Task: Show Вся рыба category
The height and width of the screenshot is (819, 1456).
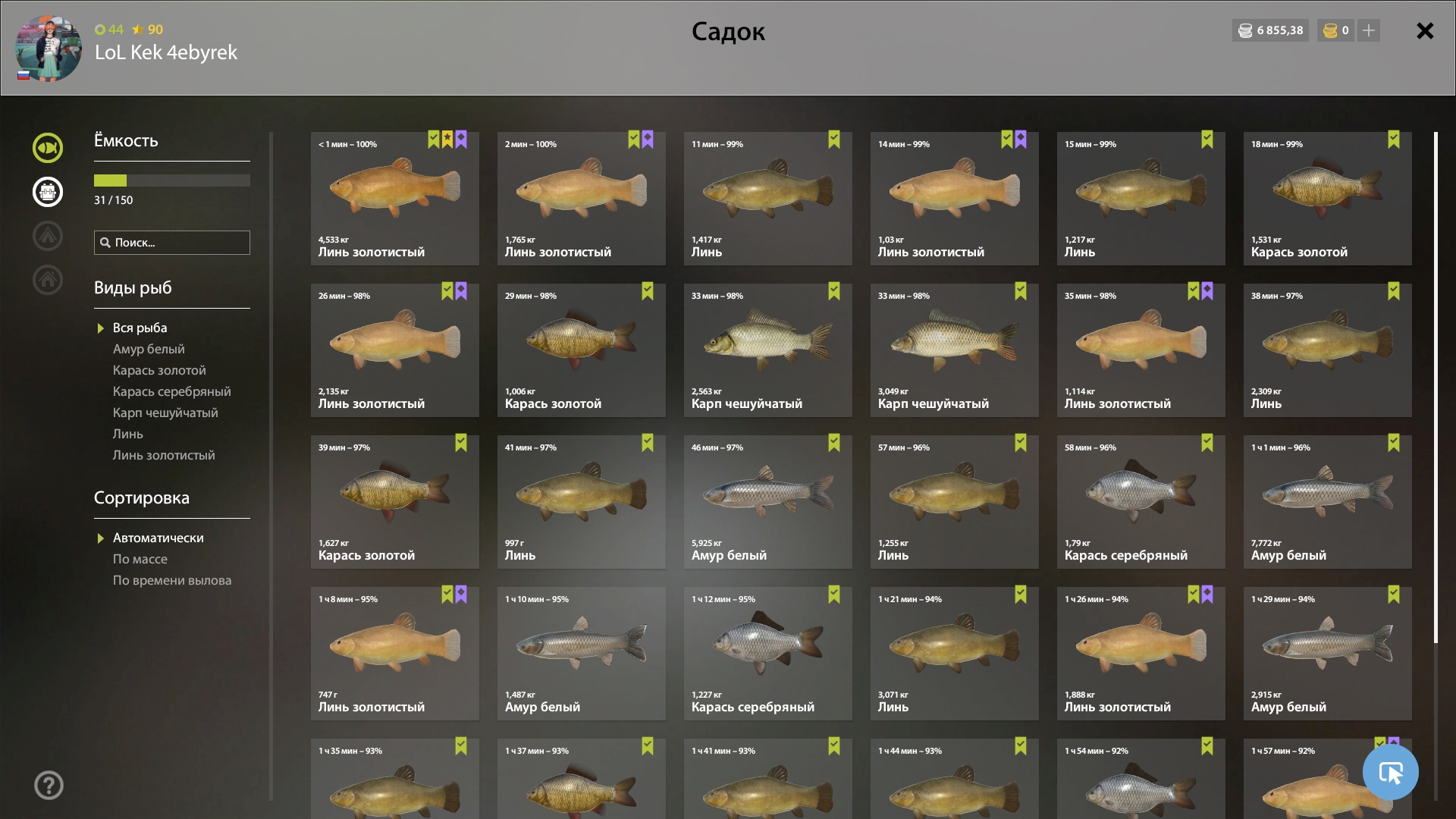Action: point(140,328)
